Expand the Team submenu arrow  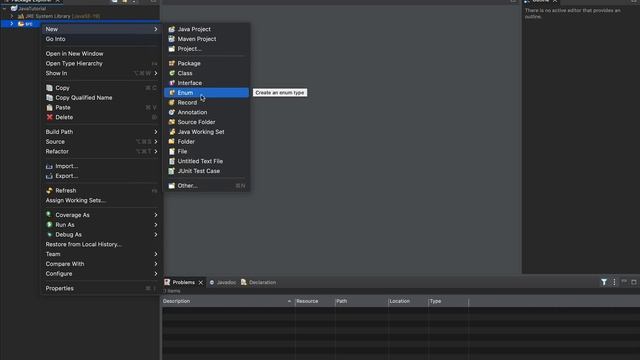(x=156, y=254)
